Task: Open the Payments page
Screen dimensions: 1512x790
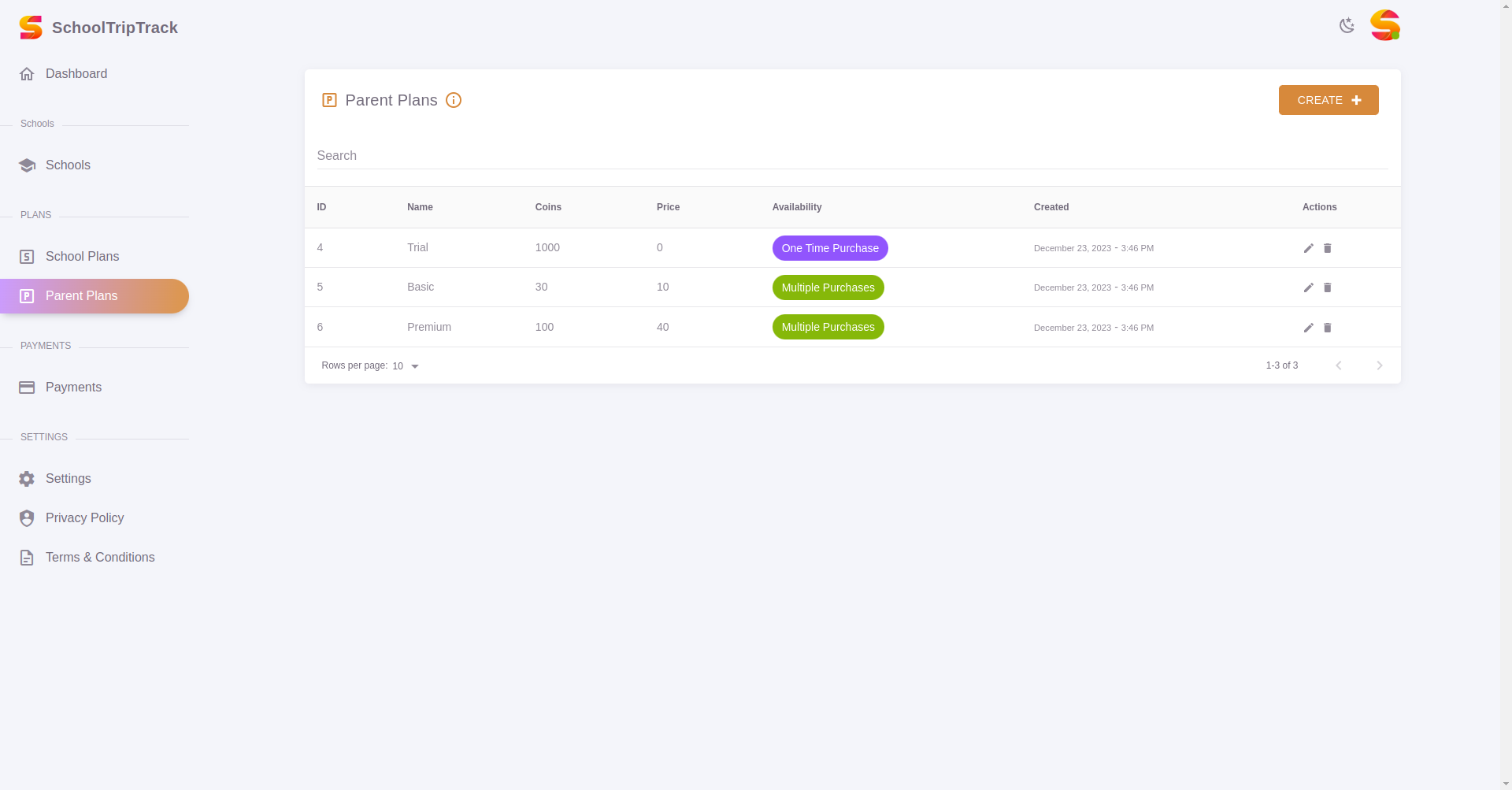Action: click(73, 388)
